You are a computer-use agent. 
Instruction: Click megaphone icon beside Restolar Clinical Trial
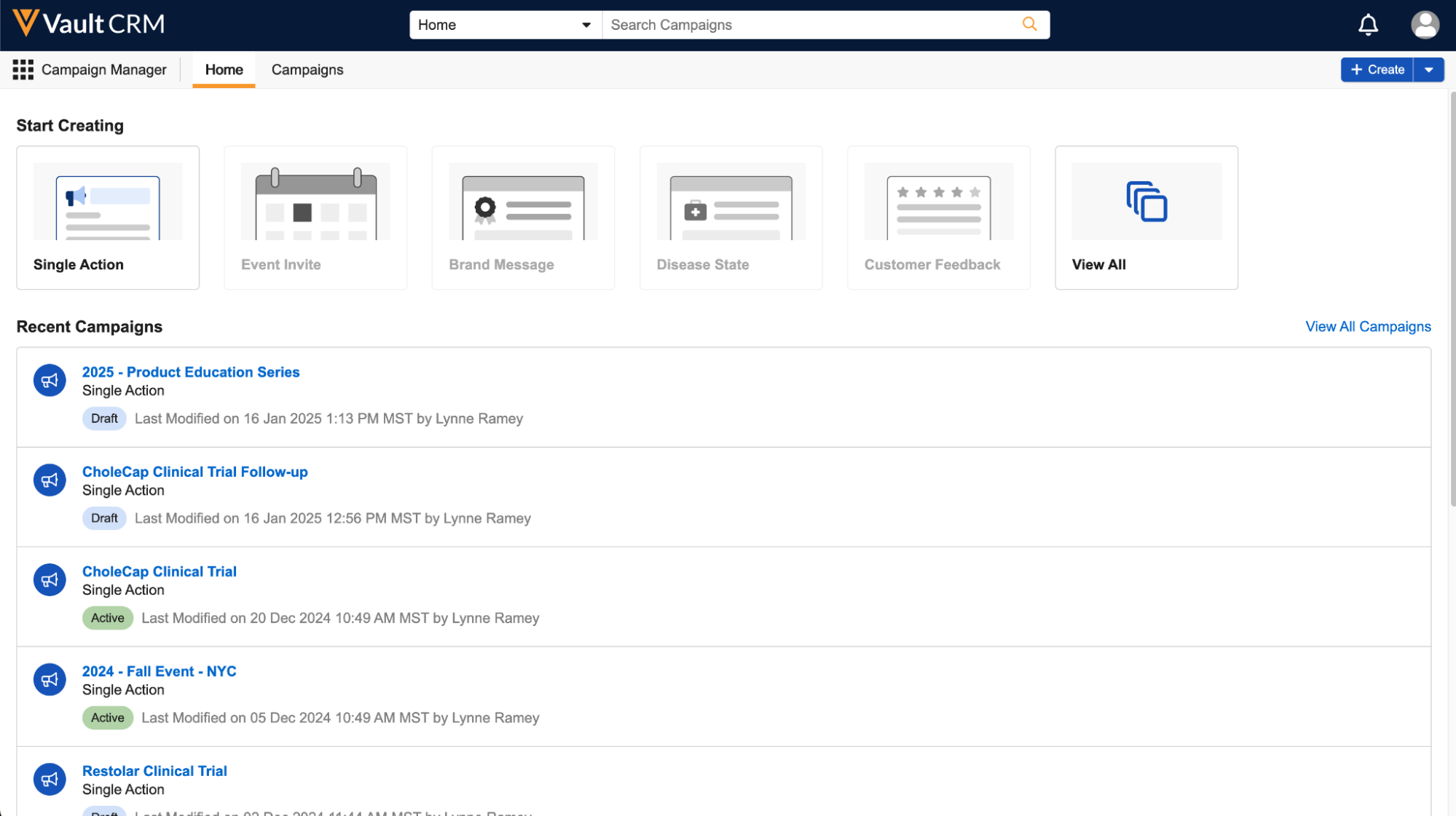50,780
